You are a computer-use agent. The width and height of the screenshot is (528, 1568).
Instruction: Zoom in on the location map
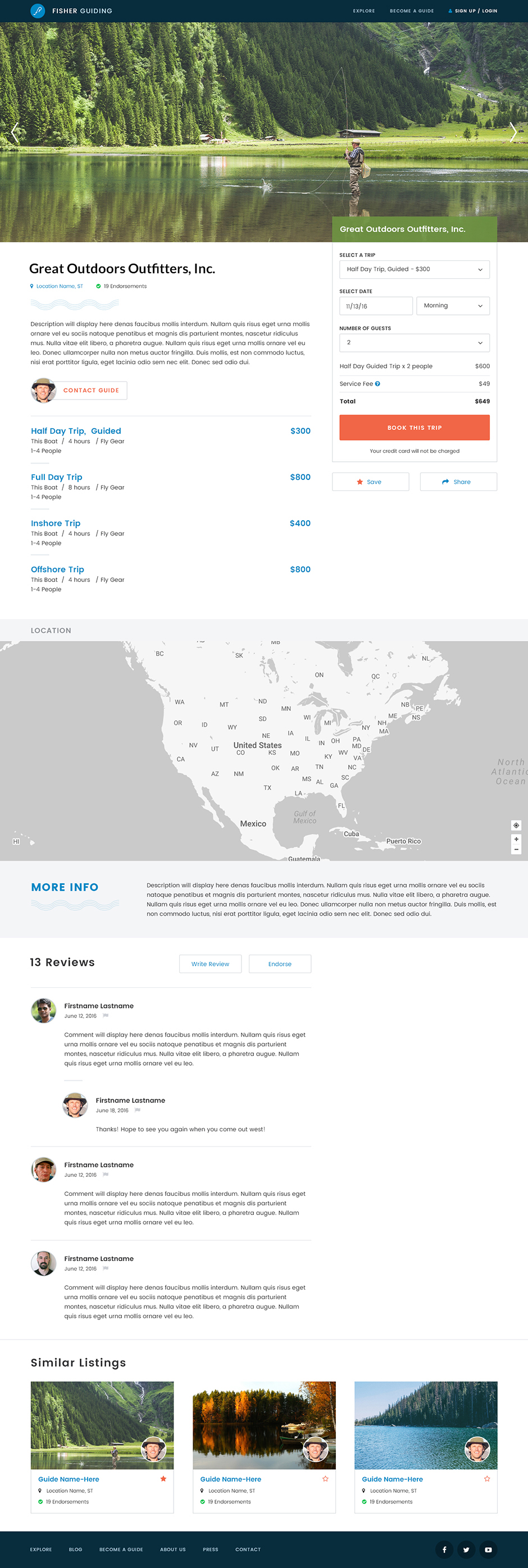(516, 839)
